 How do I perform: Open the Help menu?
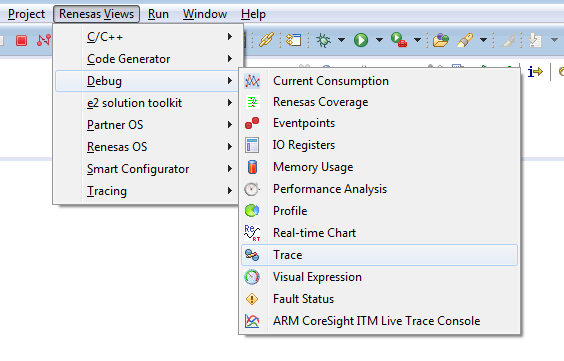click(x=253, y=14)
